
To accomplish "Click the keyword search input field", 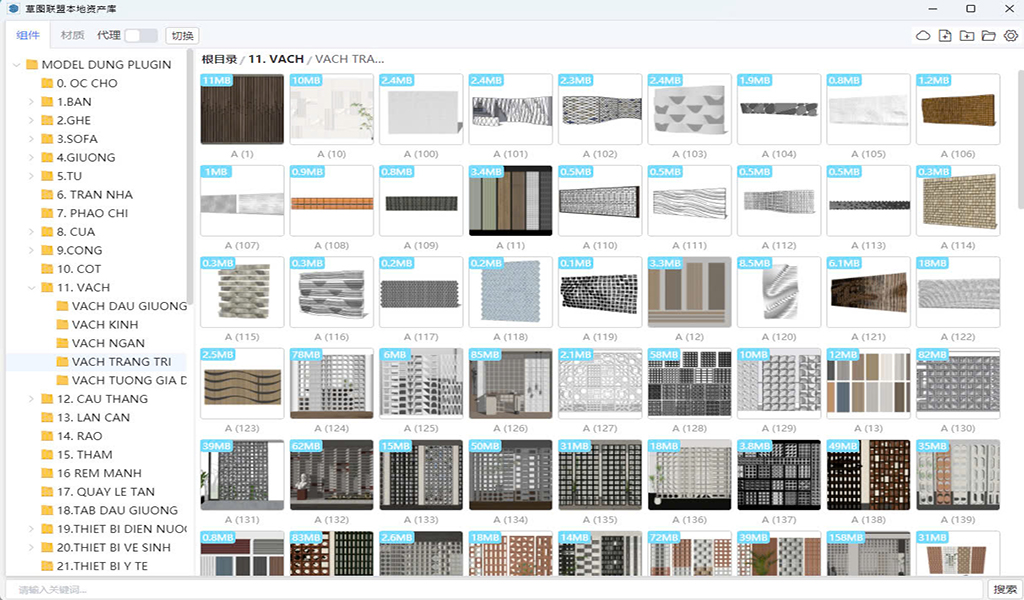I will (x=495, y=589).
